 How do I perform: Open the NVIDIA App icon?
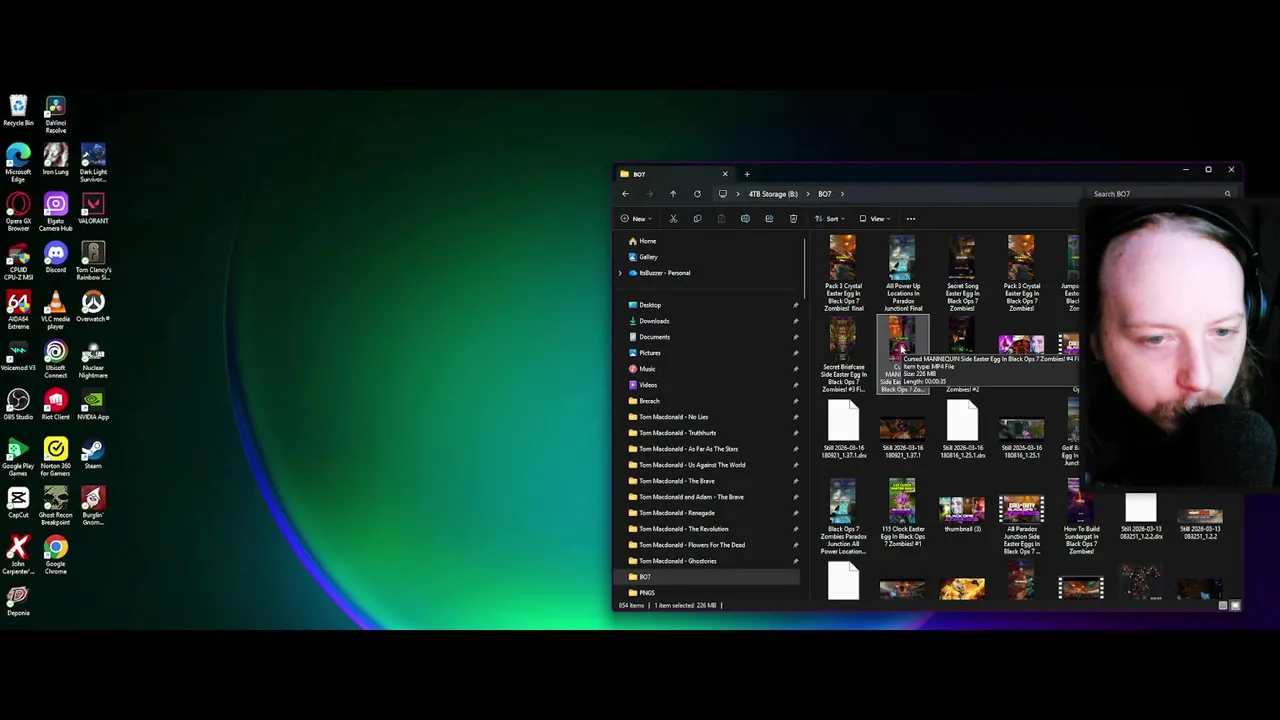click(93, 405)
